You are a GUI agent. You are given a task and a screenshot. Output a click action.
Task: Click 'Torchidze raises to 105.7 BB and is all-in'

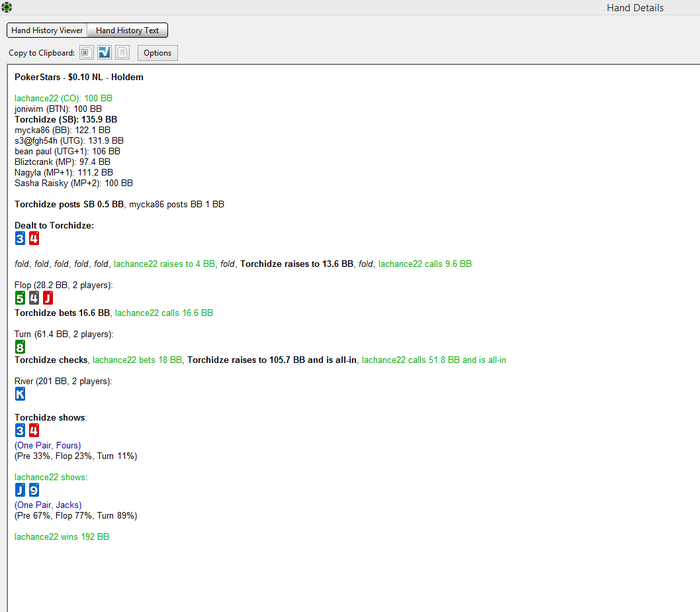272,360
